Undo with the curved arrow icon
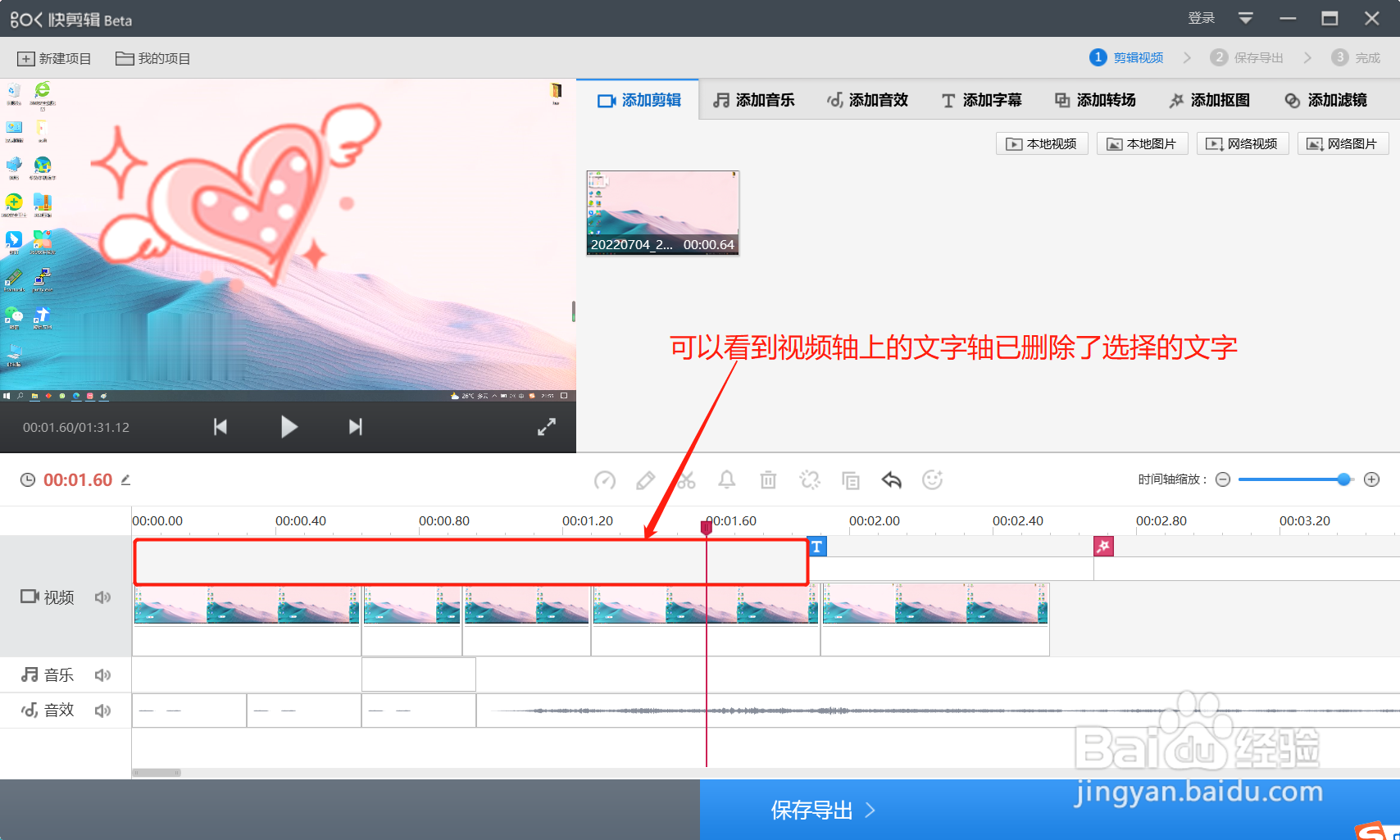This screenshot has height=840, width=1400. click(x=892, y=480)
